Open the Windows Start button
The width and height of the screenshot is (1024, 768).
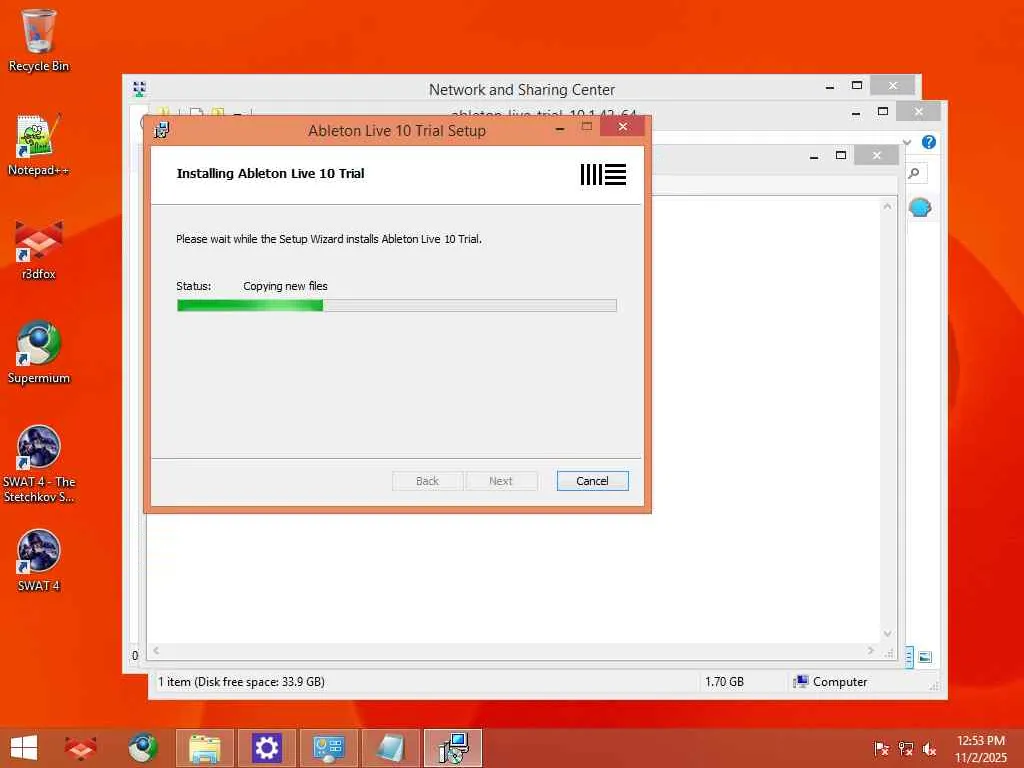coord(24,748)
